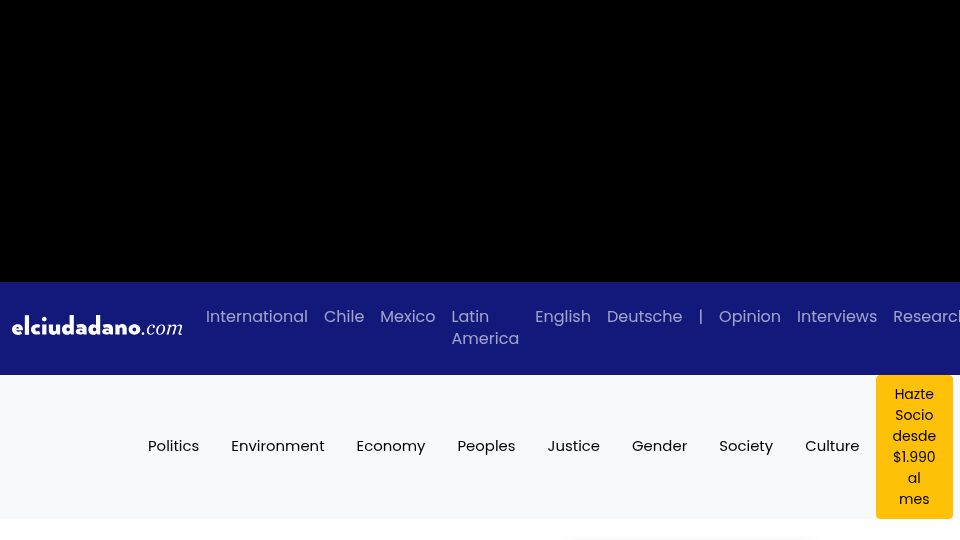The width and height of the screenshot is (960, 540).
Task: Open the Interviews section
Action: coord(836,317)
